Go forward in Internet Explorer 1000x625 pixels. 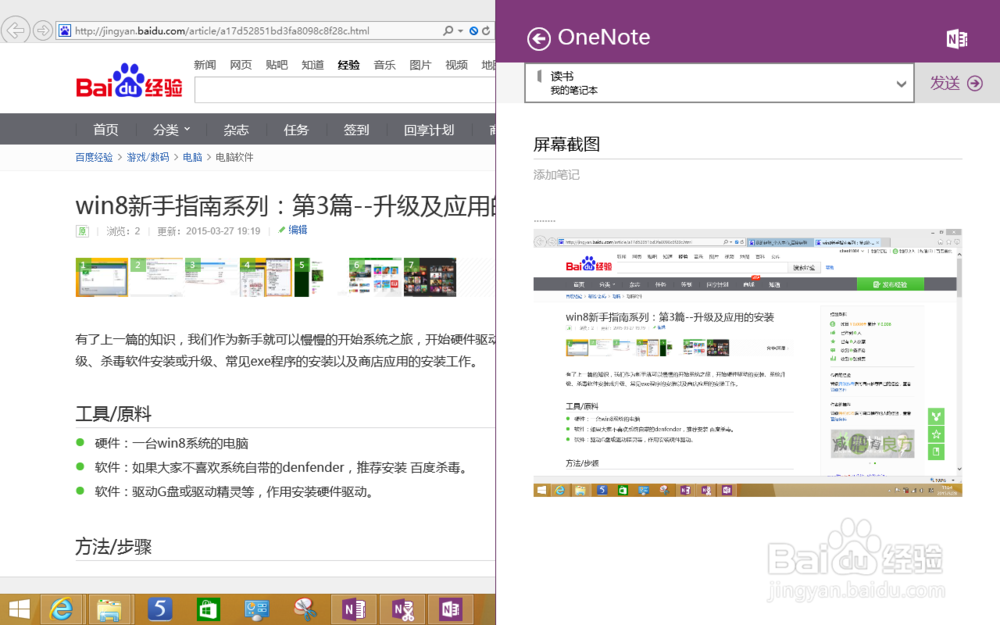[43, 30]
